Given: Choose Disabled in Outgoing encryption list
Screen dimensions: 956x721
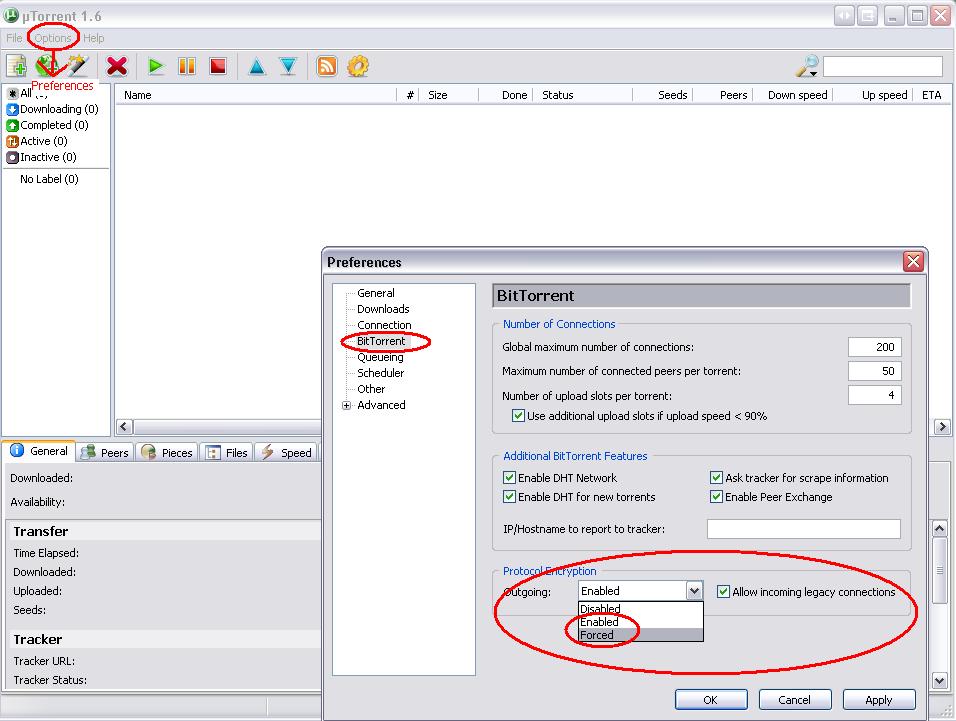Looking at the screenshot, I should click(641, 609).
